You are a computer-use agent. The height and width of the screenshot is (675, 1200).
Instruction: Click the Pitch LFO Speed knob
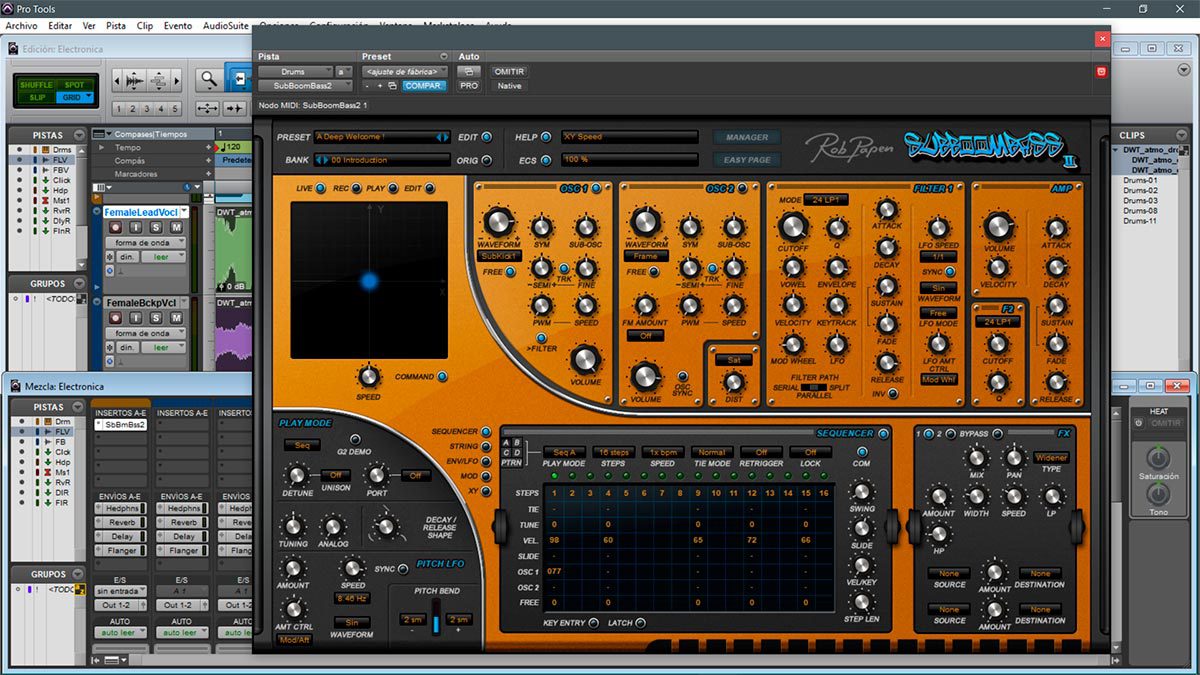coord(352,567)
